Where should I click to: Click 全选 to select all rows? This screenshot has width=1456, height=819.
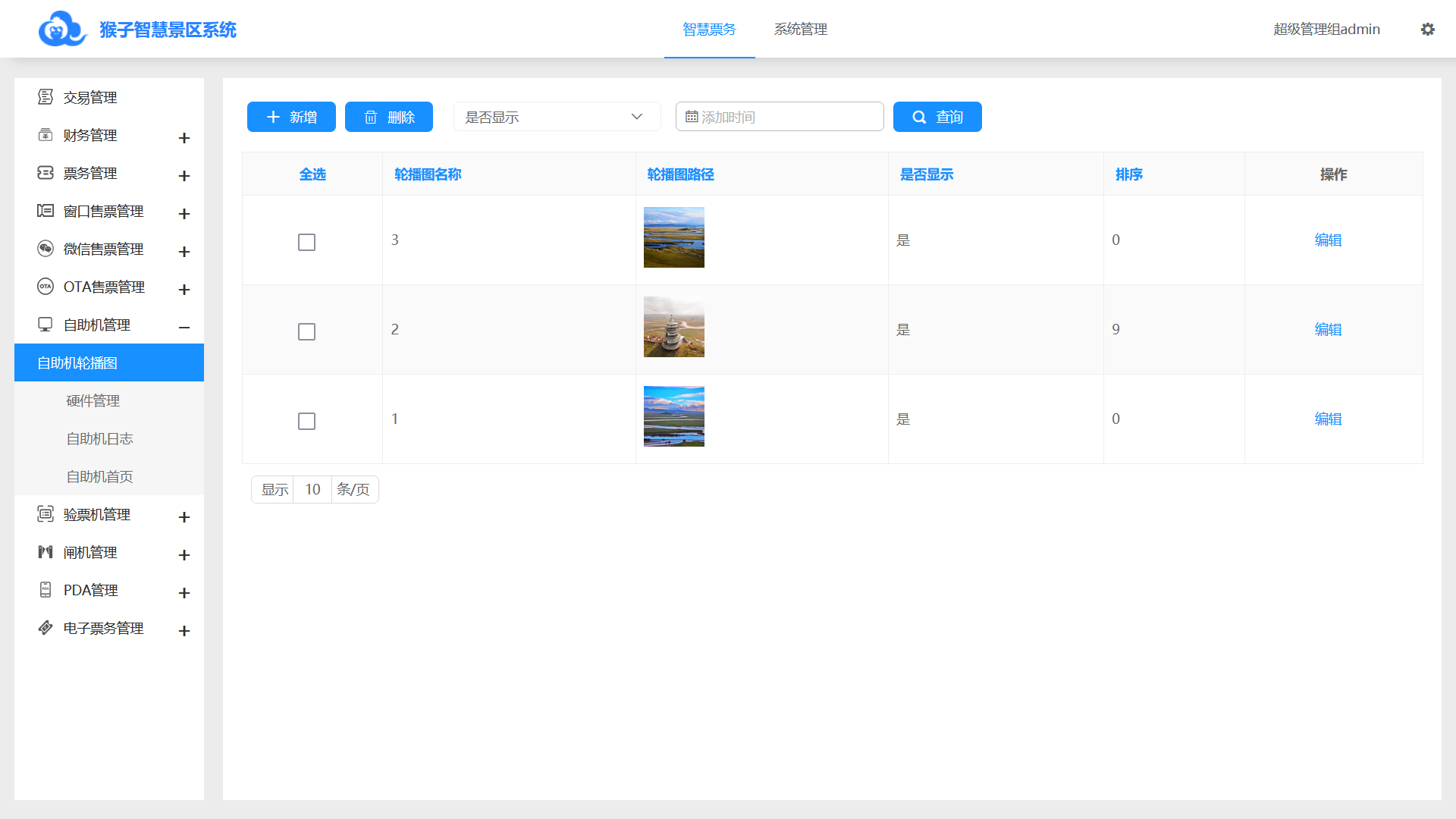(312, 174)
